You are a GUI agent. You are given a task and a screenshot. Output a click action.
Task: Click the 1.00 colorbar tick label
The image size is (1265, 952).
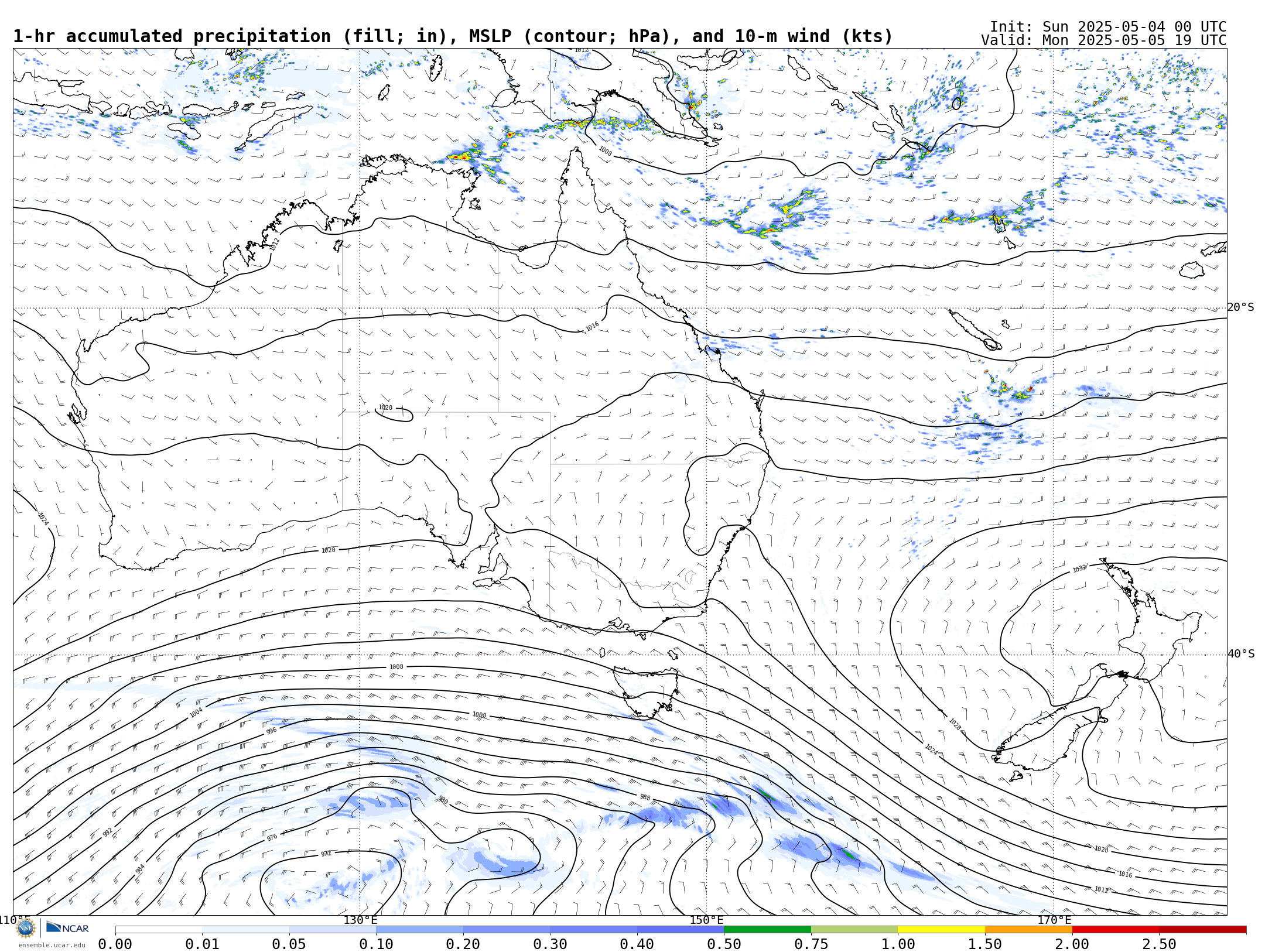[x=898, y=944]
